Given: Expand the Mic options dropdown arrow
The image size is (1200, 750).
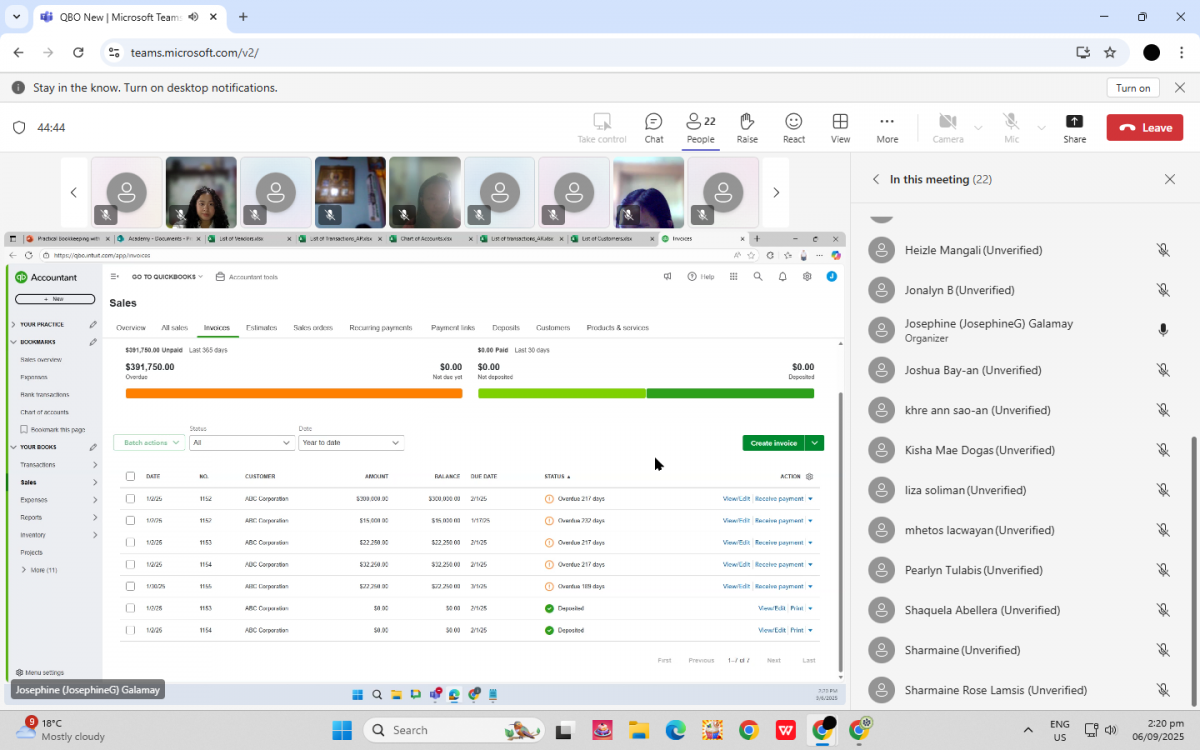Looking at the screenshot, I should tap(1041, 128).
